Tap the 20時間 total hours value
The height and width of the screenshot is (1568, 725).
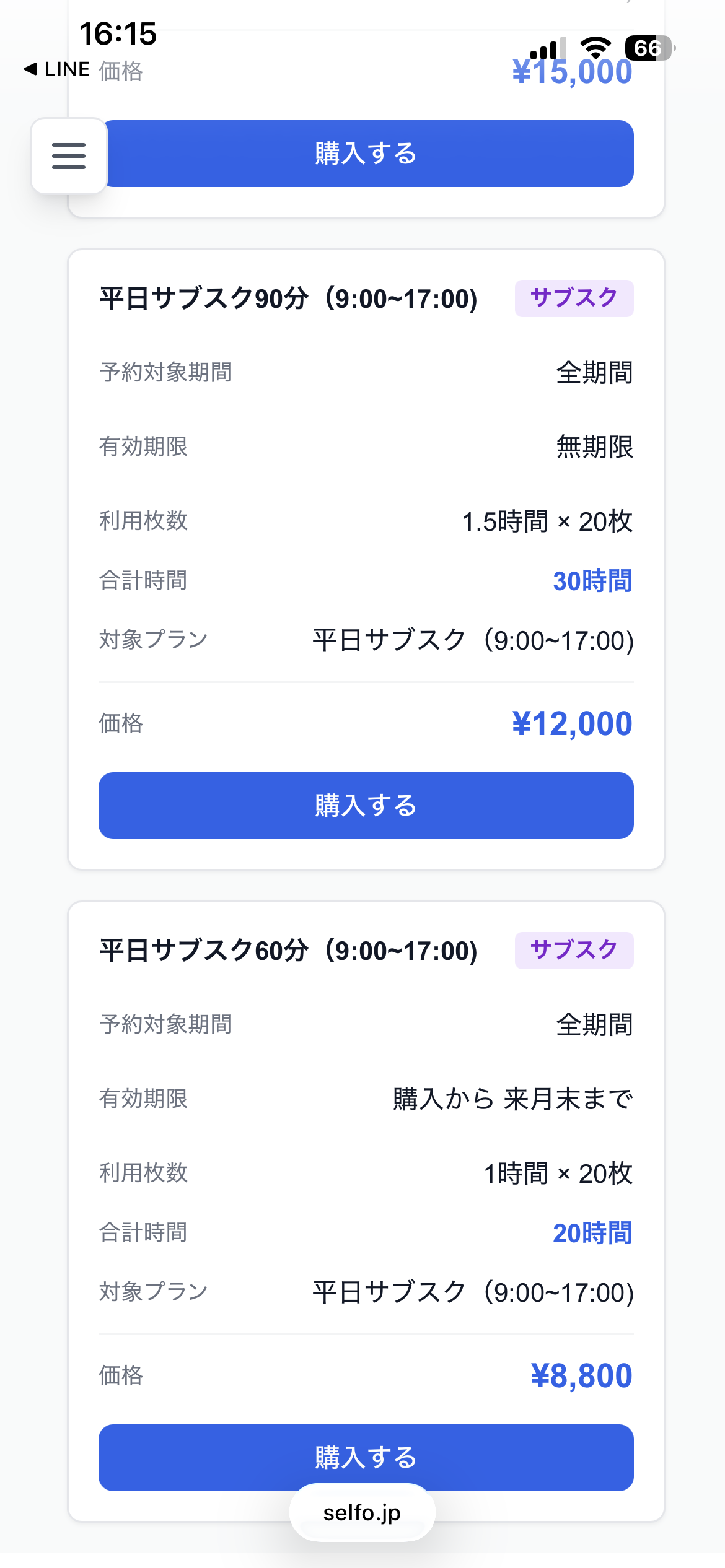[592, 1233]
